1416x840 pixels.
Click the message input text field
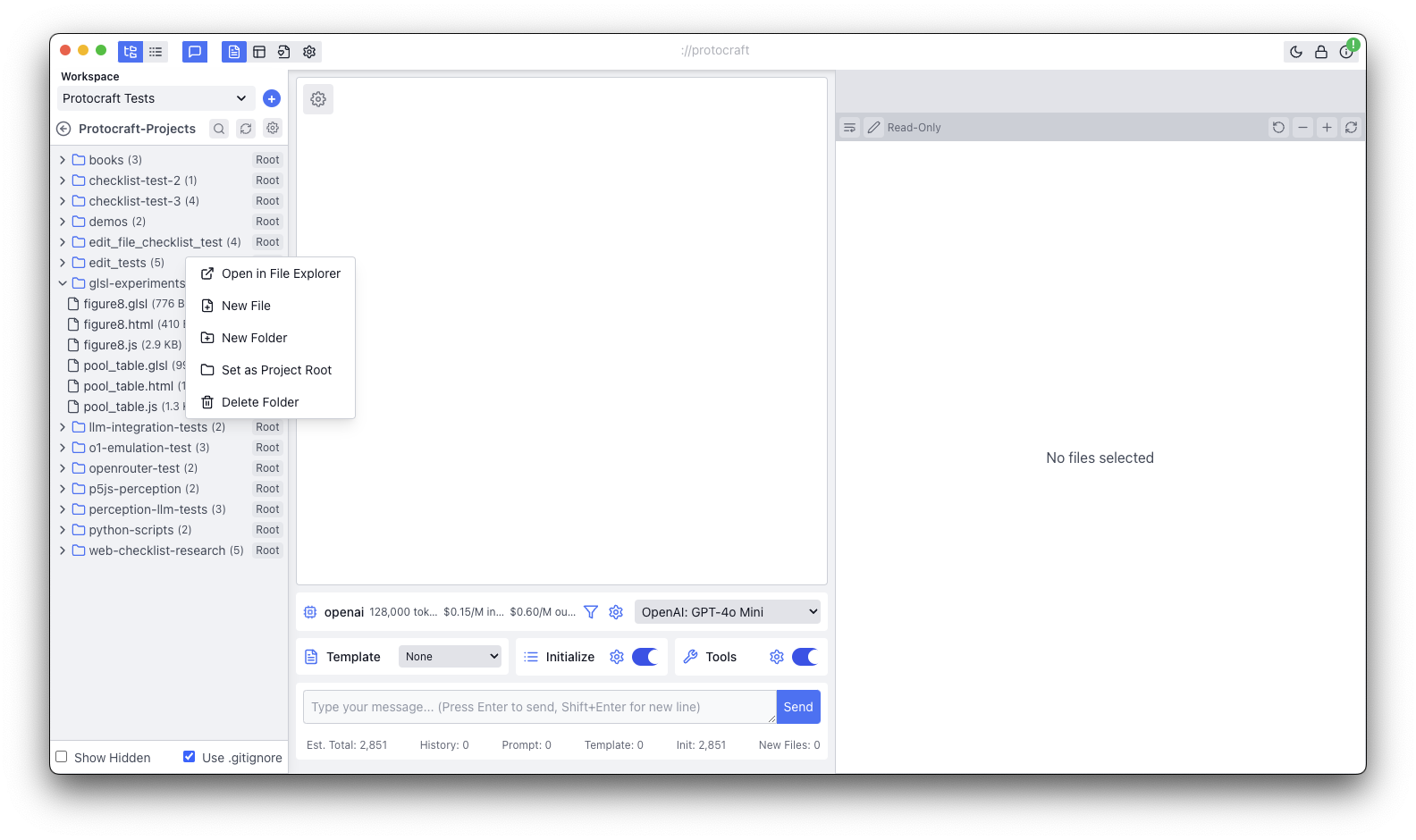(539, 707)
